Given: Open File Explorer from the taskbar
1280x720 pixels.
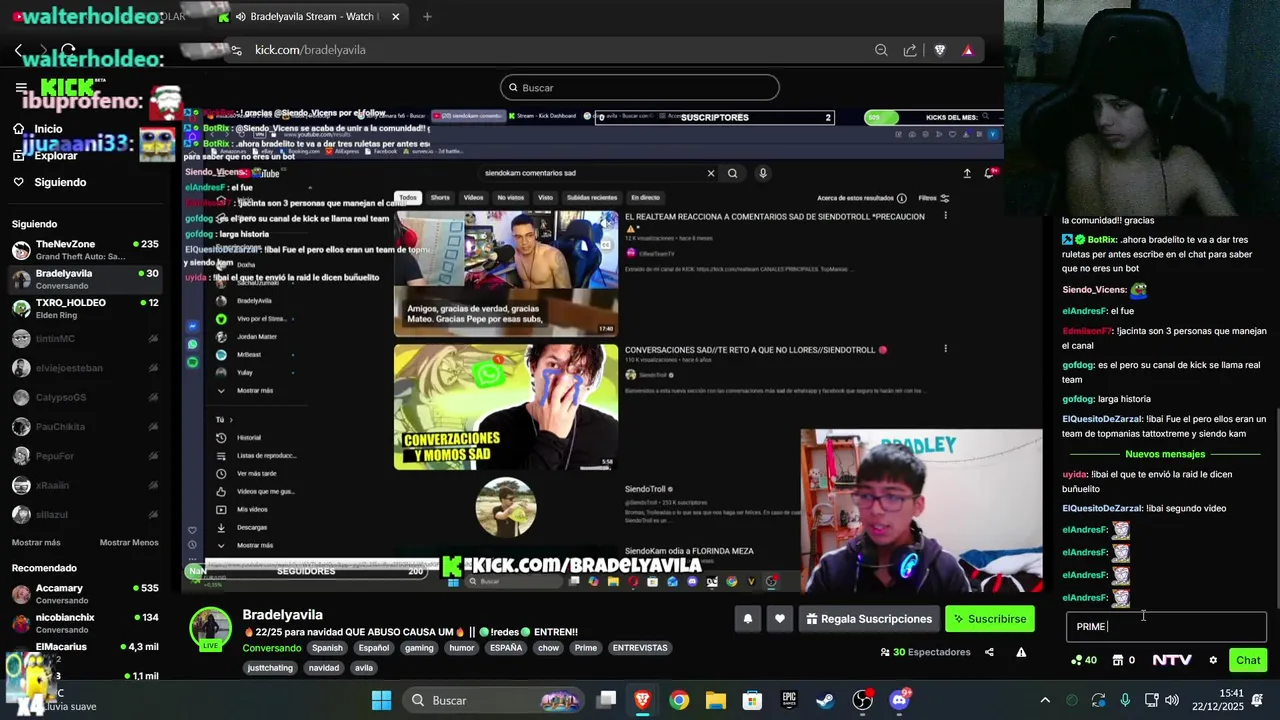Looking at the screenshot, I should point(715,700).
